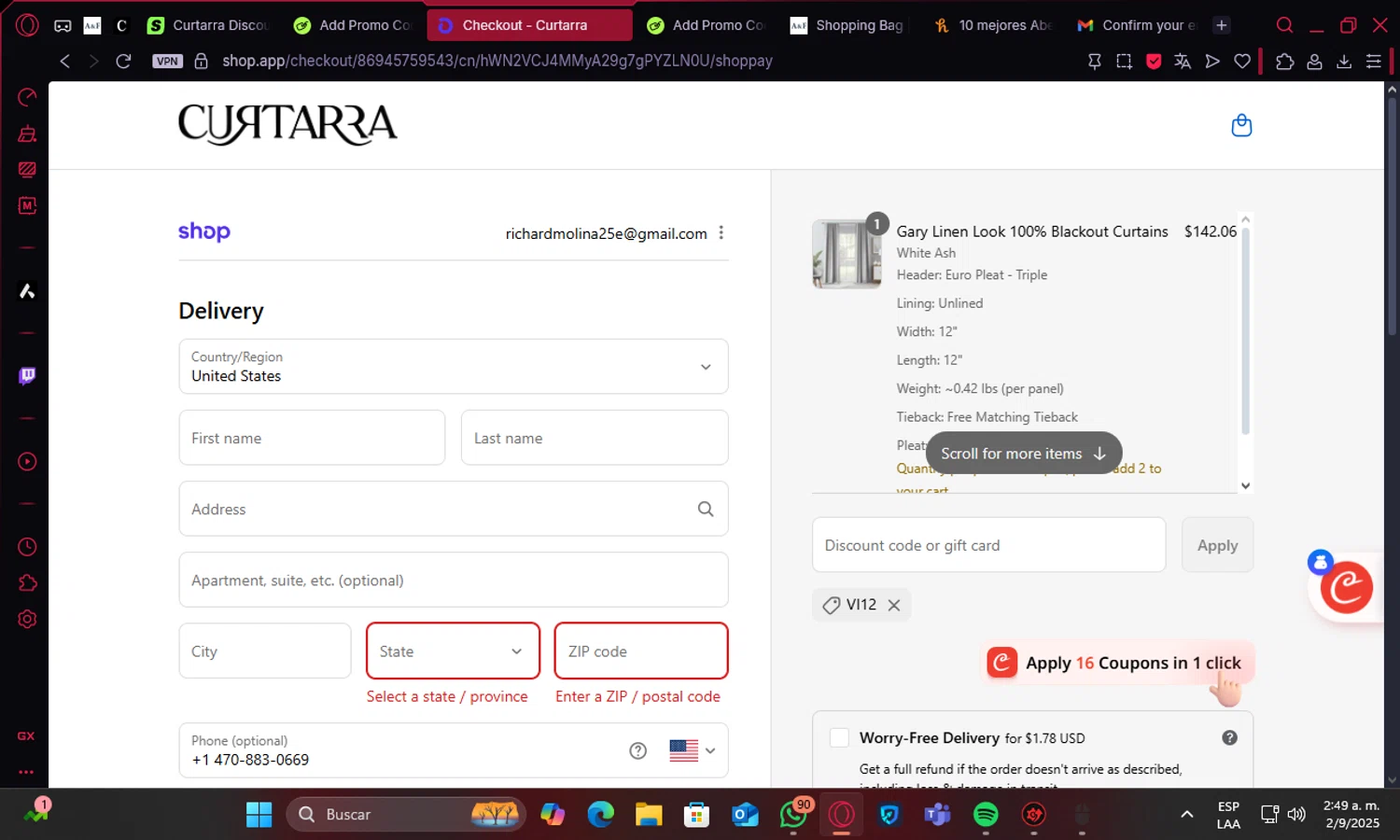Open WhatsApp from the taskbar

793,815
